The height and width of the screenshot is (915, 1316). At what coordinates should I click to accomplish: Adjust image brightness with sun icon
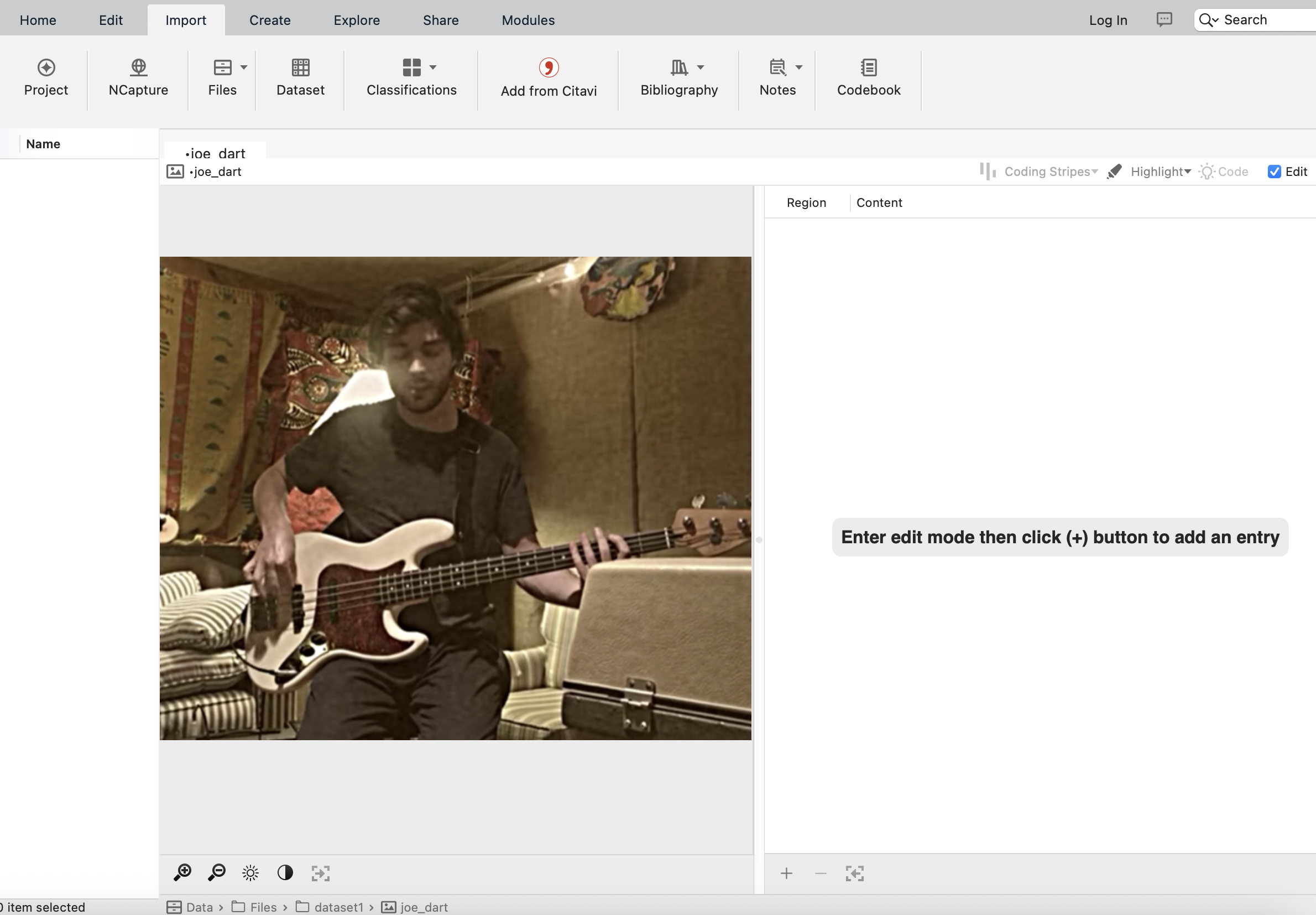point(250,873)
